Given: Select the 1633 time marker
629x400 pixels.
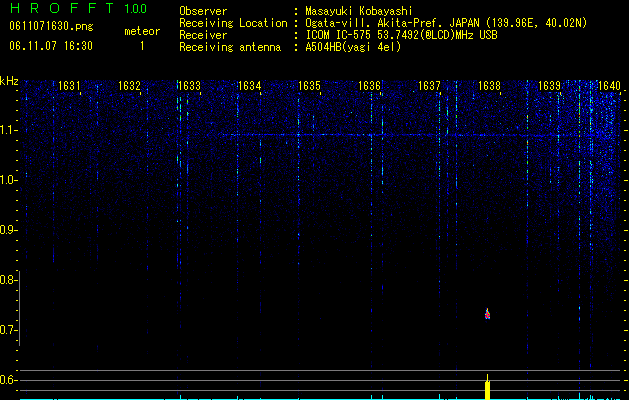Looking at the screenshot, I should point(189,86).
